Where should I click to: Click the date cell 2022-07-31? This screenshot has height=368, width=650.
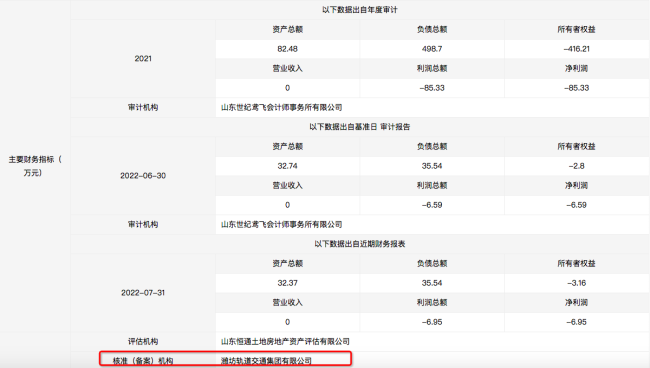tap(143, 293)
